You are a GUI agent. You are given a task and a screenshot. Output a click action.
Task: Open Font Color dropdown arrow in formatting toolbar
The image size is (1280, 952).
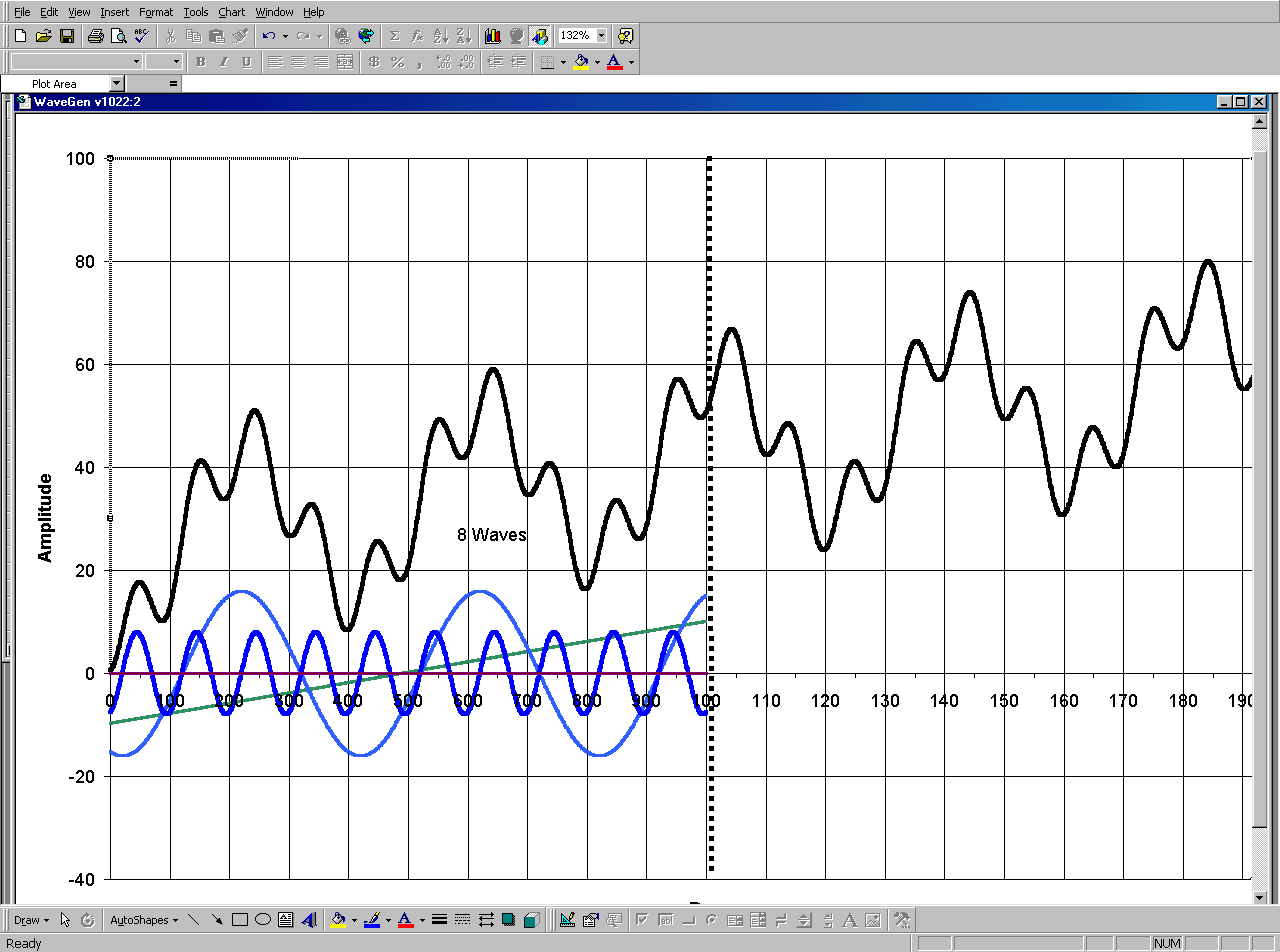click(x=631, y=62)
